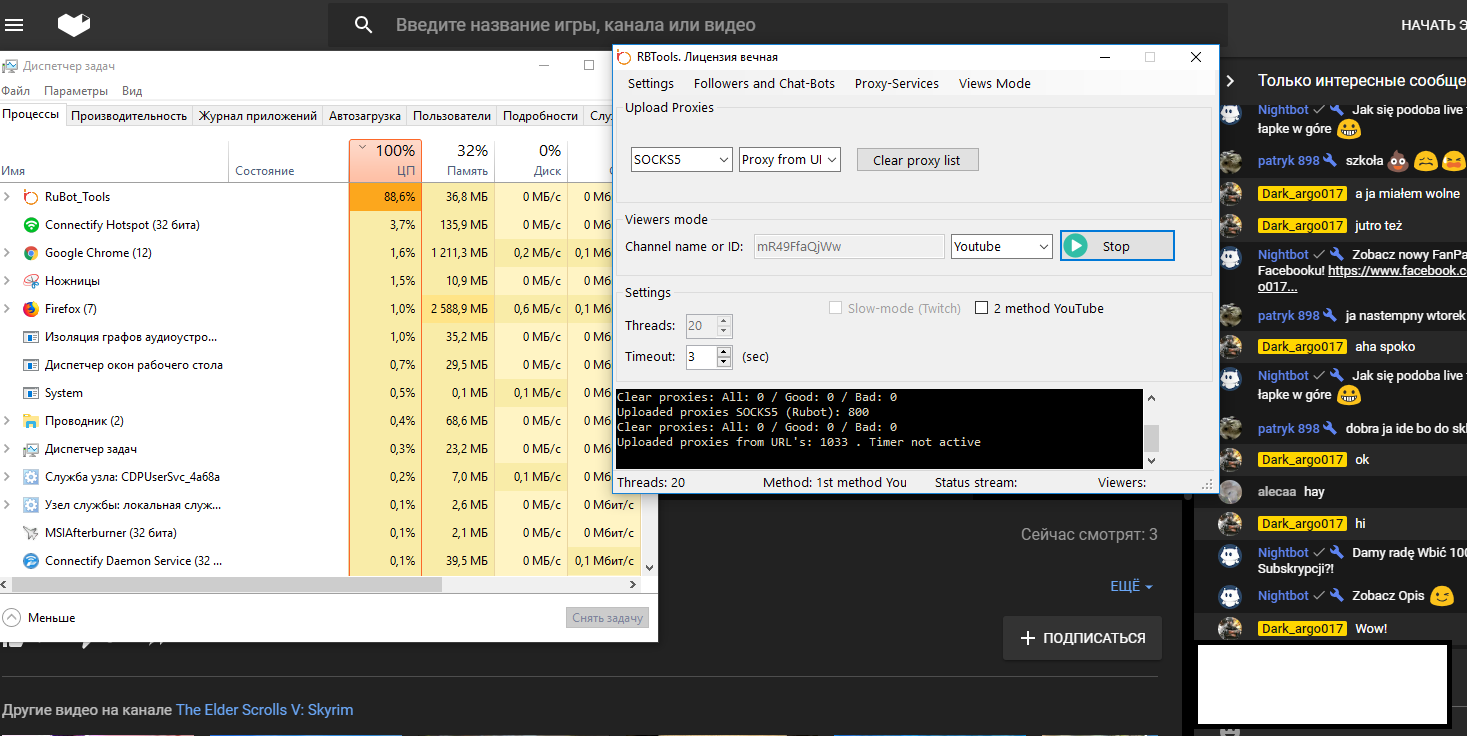The width and height of the screenshot is (1467, 736).
Task: Collapse the chat panel chevron
Action: [x=1231, y=81]
